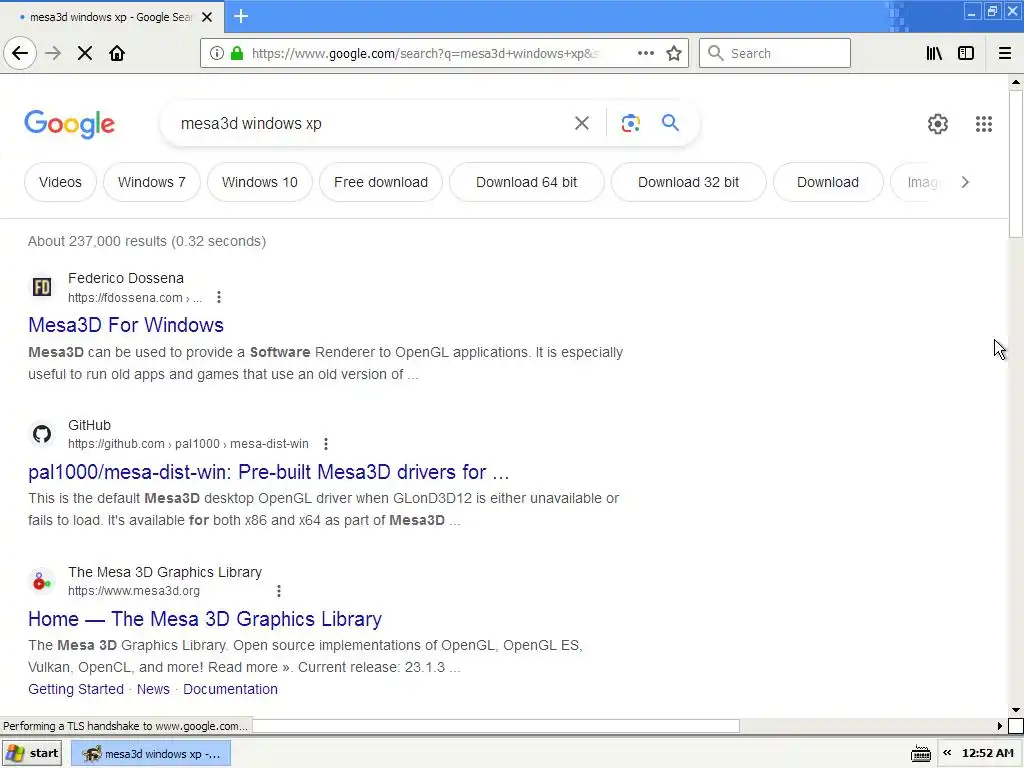The width and height of the screenshot is (1024, 768).
Task: Select the Download 32 bit chip
Action: [x=688, y=182]
